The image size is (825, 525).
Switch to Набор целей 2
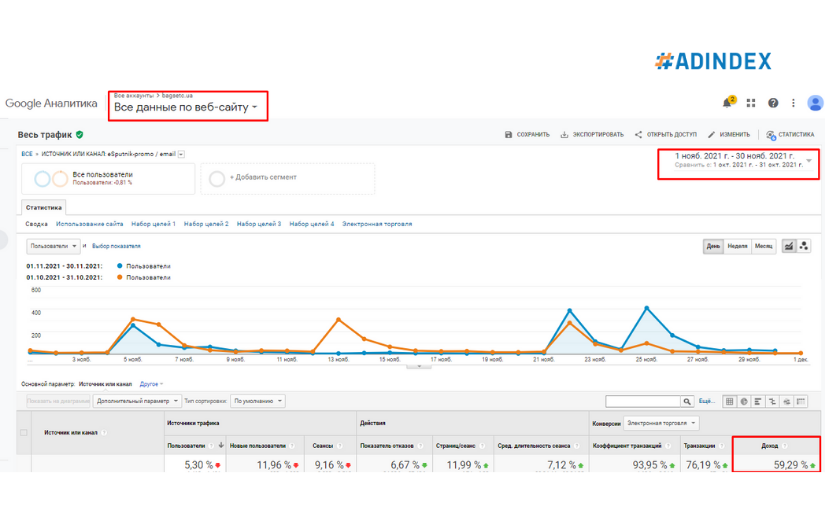pyautogui.click(x=206, y=224)
